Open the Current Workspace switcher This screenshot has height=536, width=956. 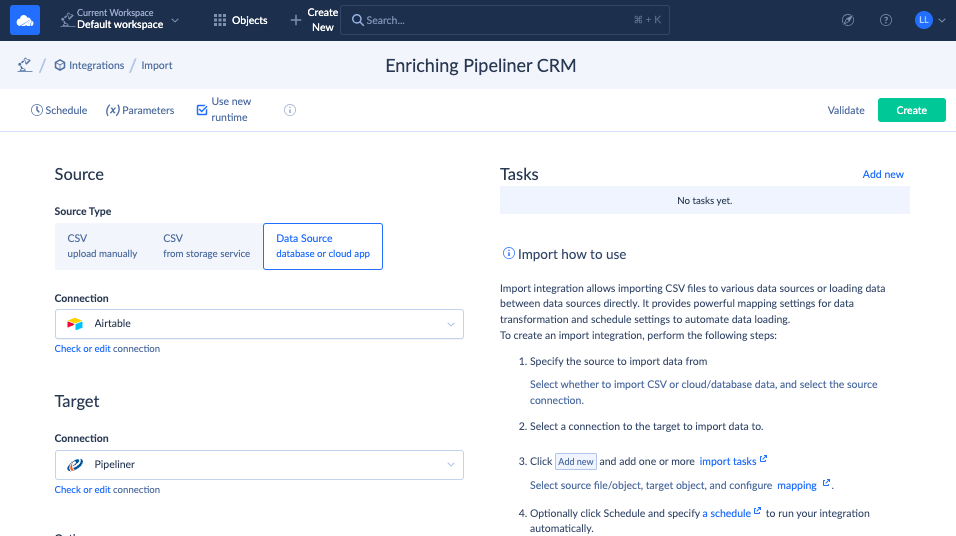pos(120,19)
